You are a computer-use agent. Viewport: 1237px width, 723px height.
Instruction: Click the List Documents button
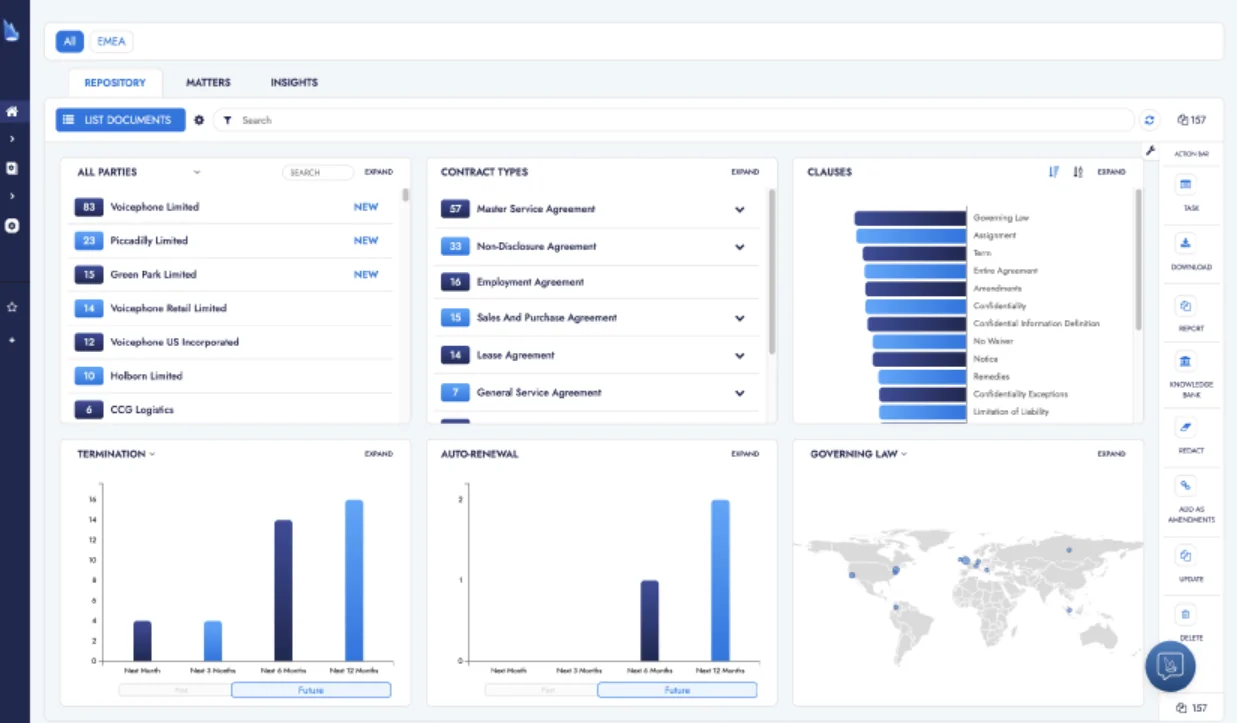click(120, 120)
